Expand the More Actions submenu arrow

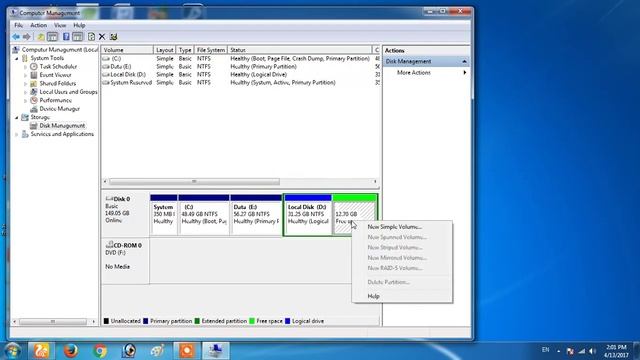pos(464,73)
